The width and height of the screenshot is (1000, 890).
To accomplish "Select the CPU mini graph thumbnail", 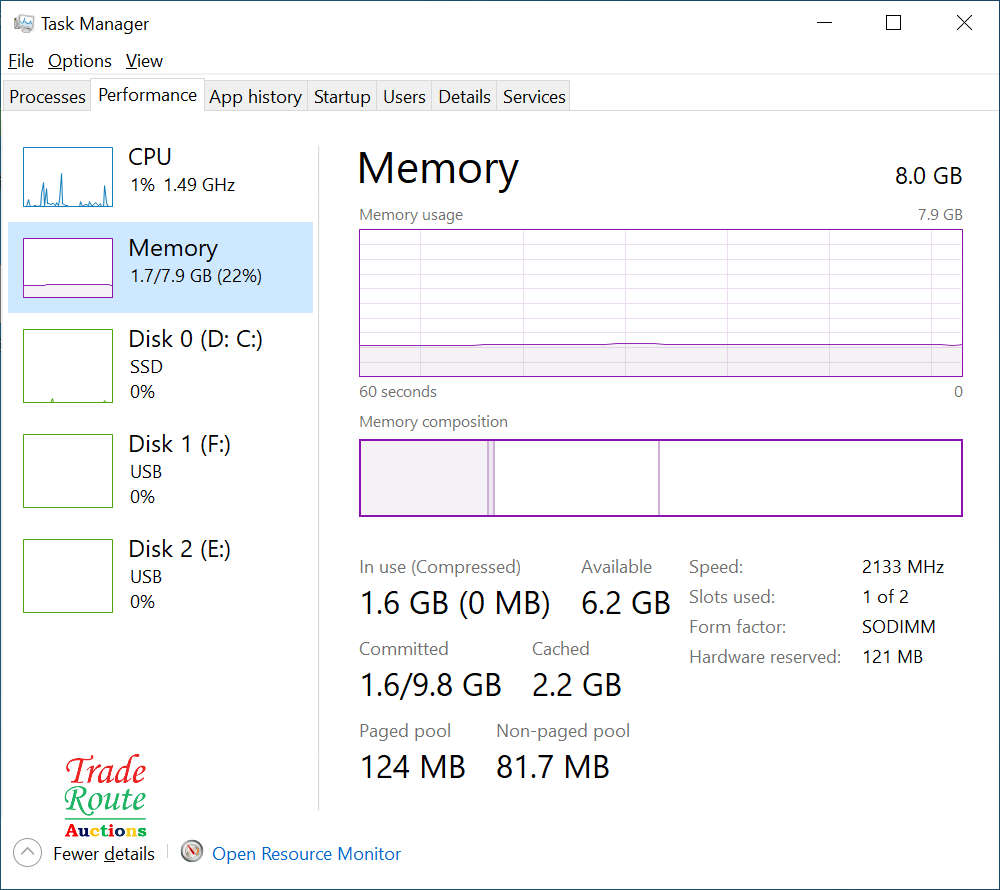I will 68,177.
